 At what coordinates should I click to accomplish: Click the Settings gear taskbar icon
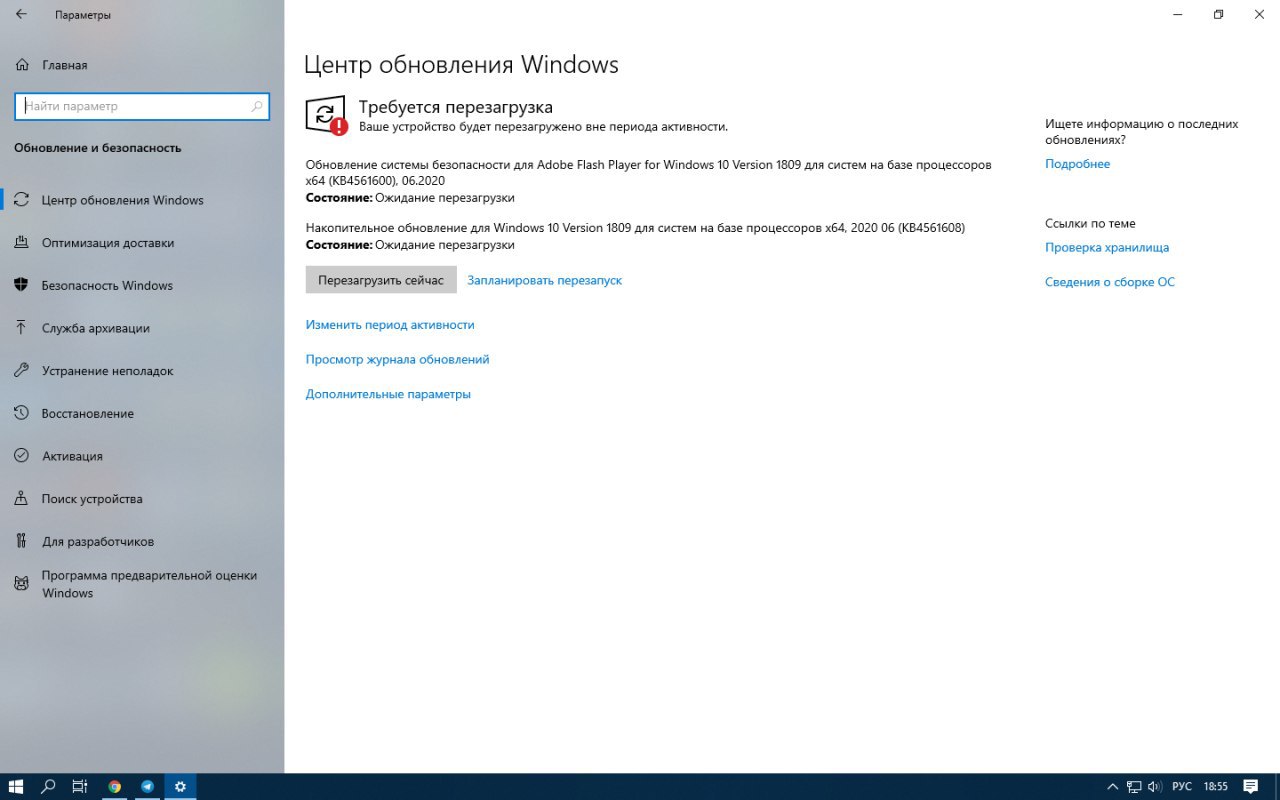(x=180, y=787)
